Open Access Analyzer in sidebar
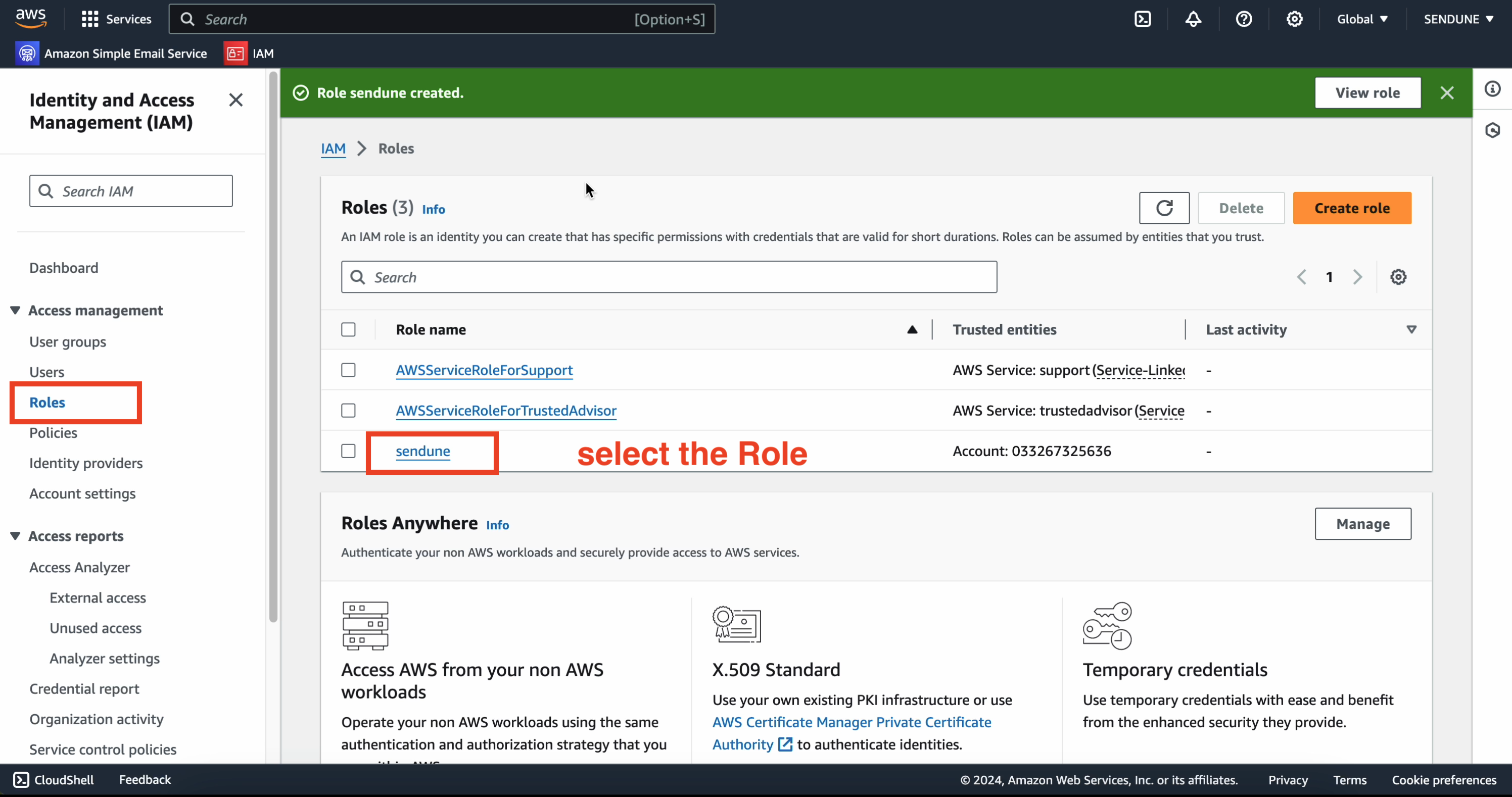Viewport: 1512px width, 797px height. pyautogui.click(x=80, y=567)
